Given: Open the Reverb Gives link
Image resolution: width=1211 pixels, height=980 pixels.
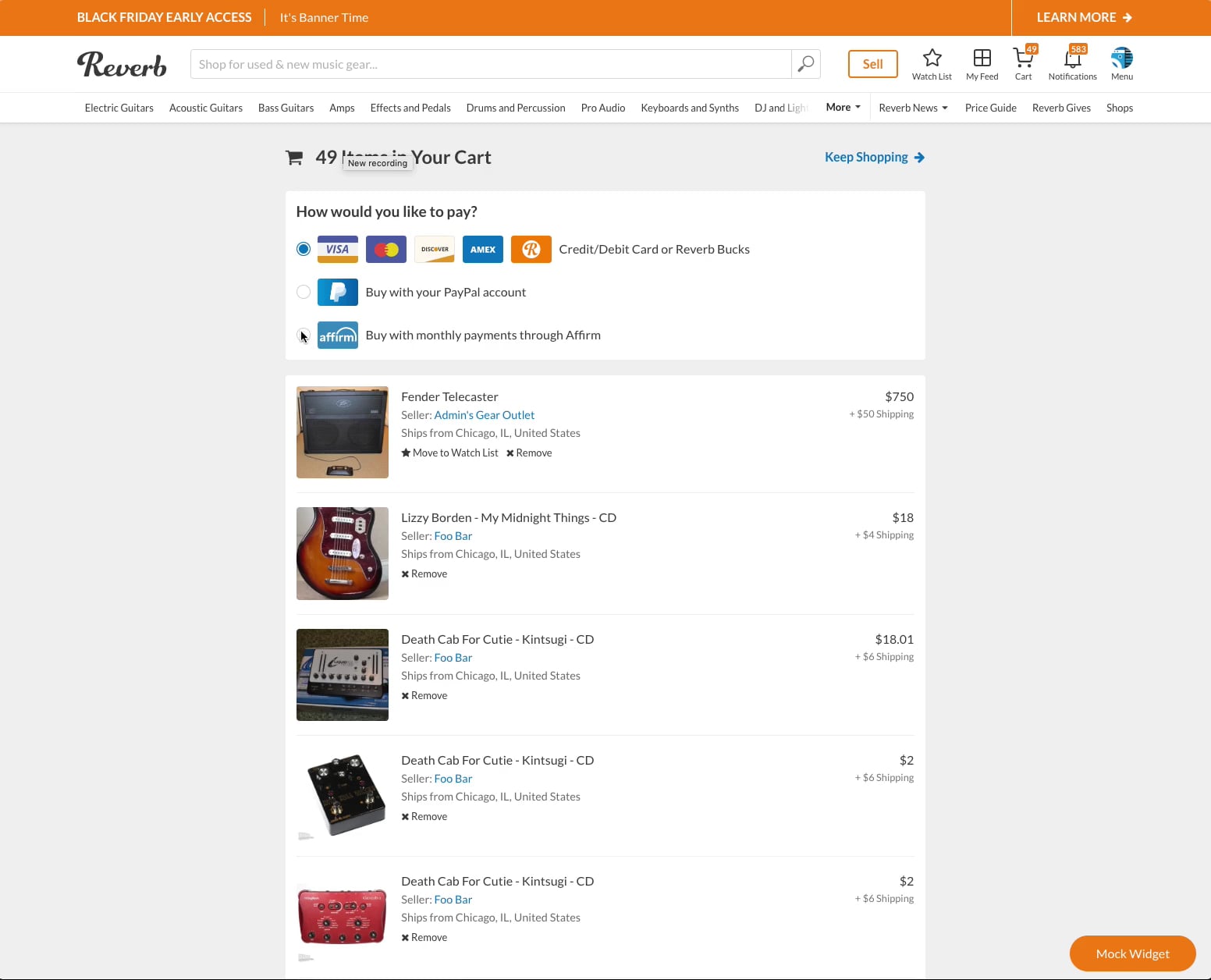Looking at the screenshot, I should click(x=1061, y=108).
